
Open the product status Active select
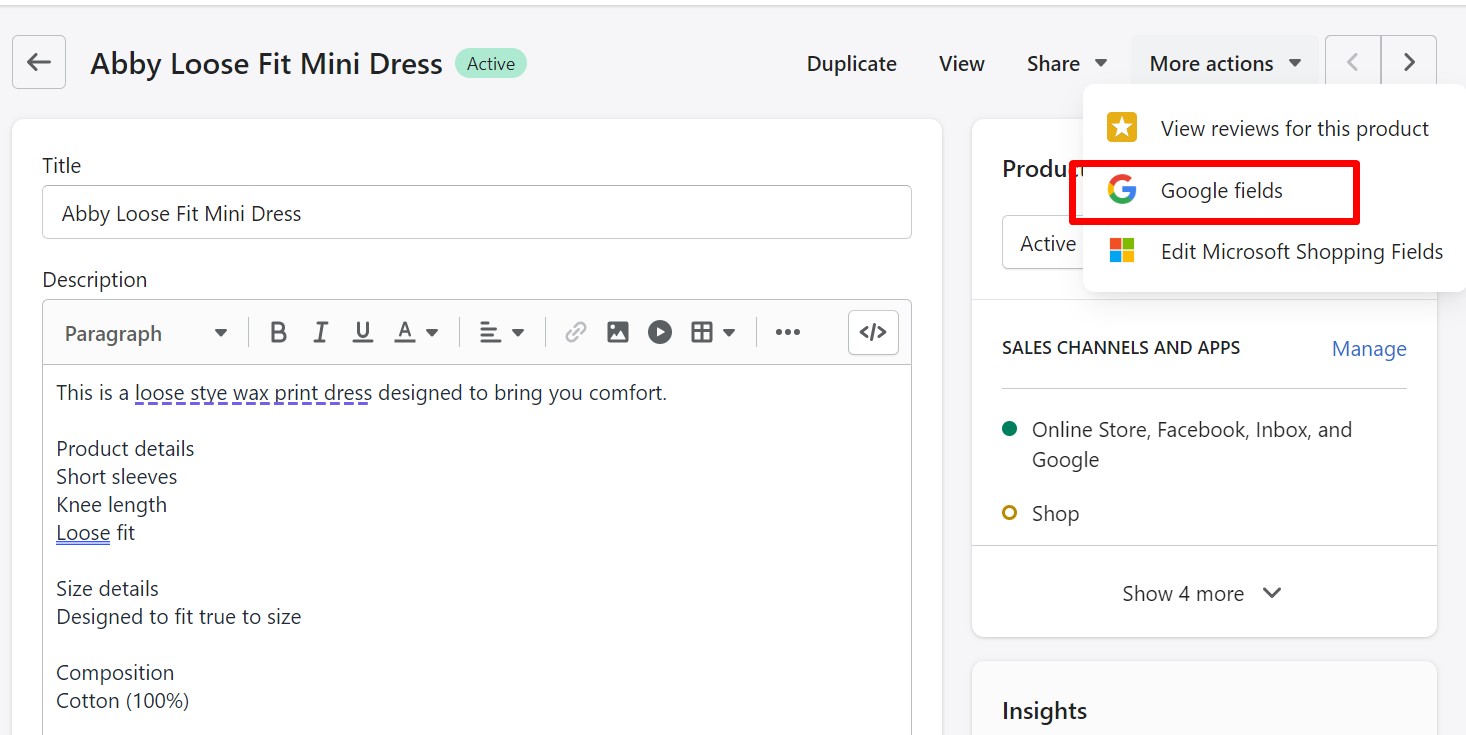[x=1042, y=243]
